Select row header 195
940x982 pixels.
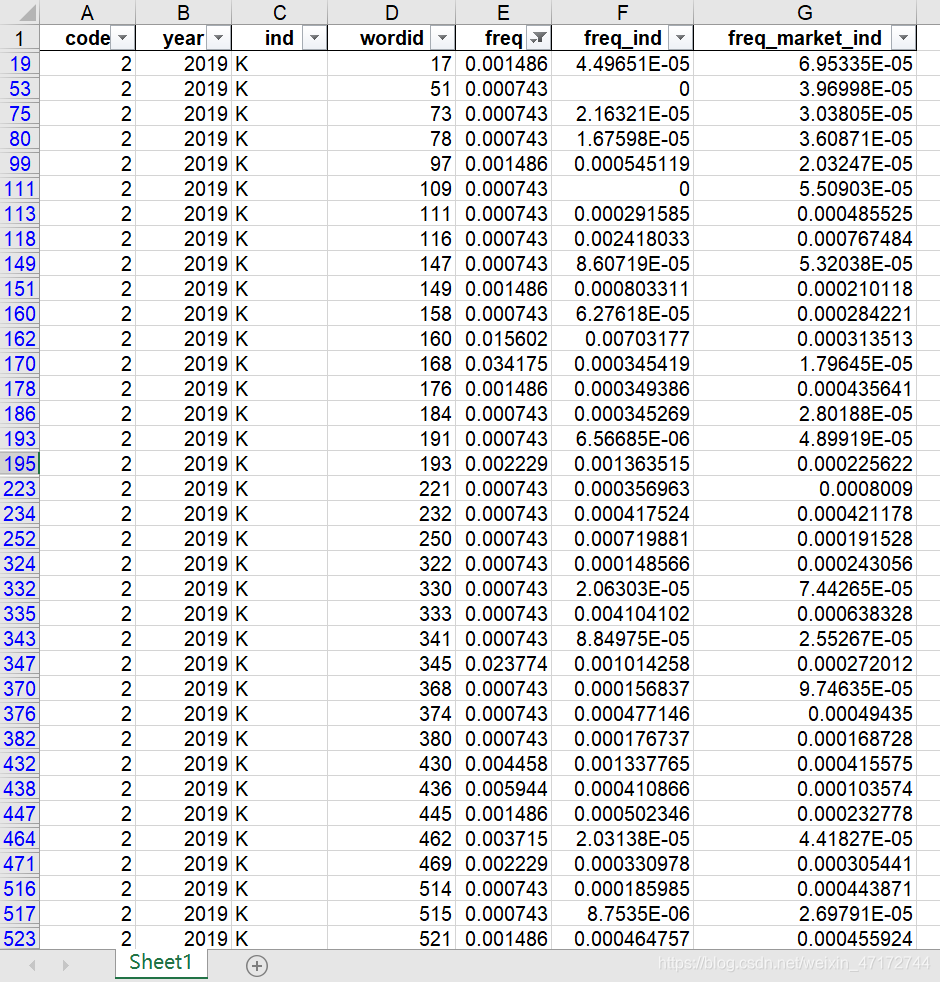(x=20, y=464)
